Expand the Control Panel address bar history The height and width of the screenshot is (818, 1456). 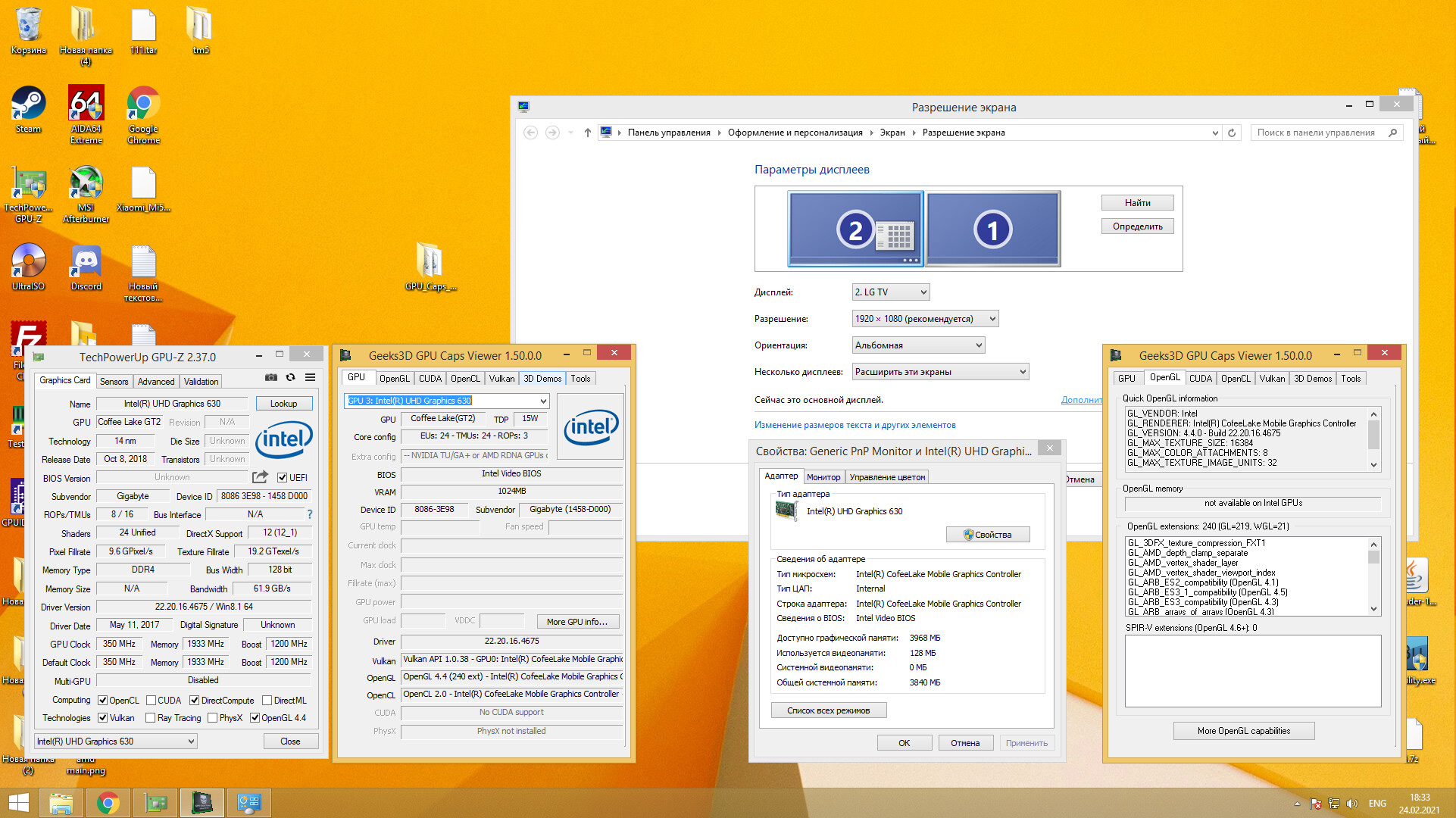pyautogui.click(x=1215, y=133)
